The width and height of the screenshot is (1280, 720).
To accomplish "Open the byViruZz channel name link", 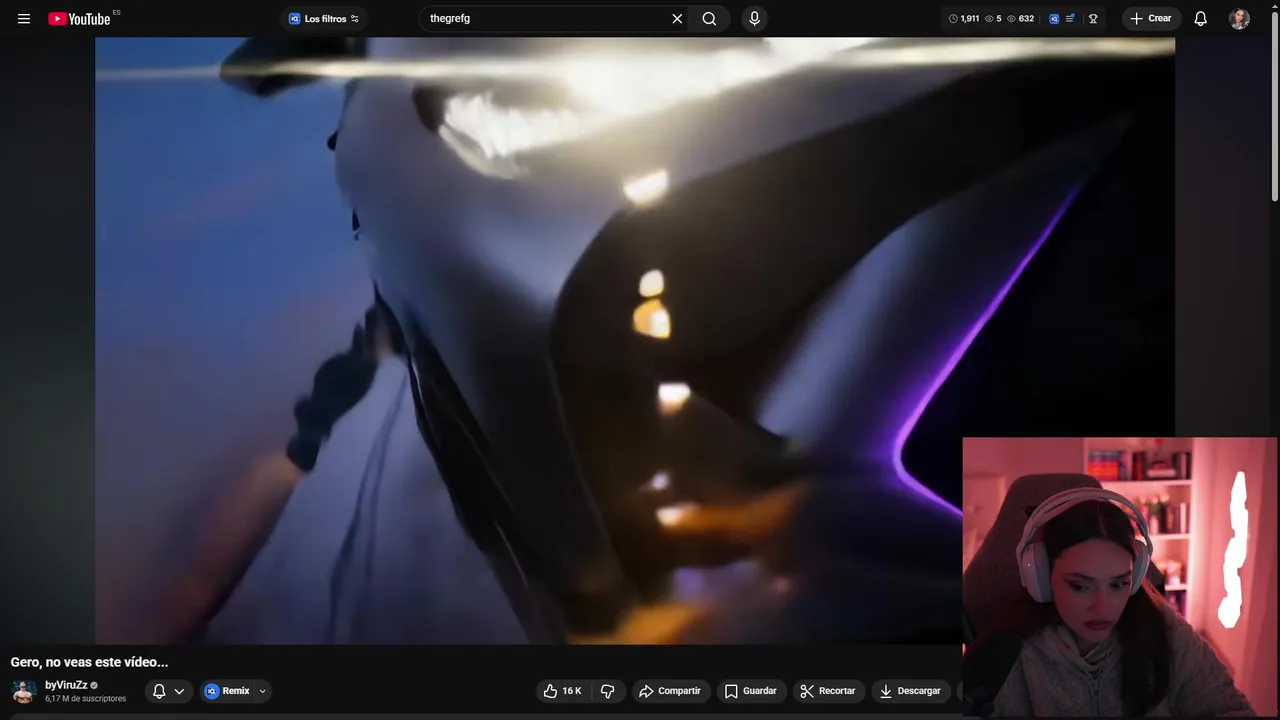I will click(66, 685).
